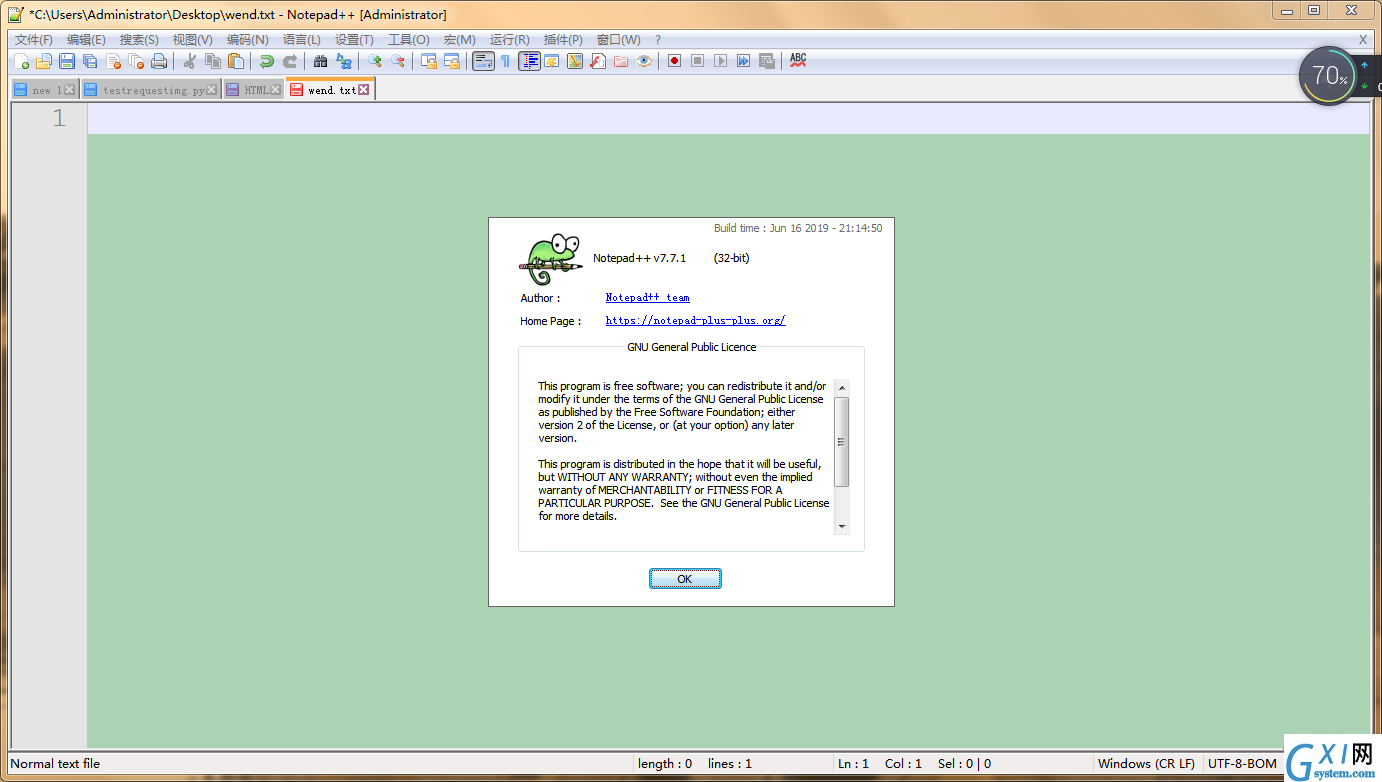Click Normal text file status entry
Screen dimensions: 1382x782
(55, 763)
